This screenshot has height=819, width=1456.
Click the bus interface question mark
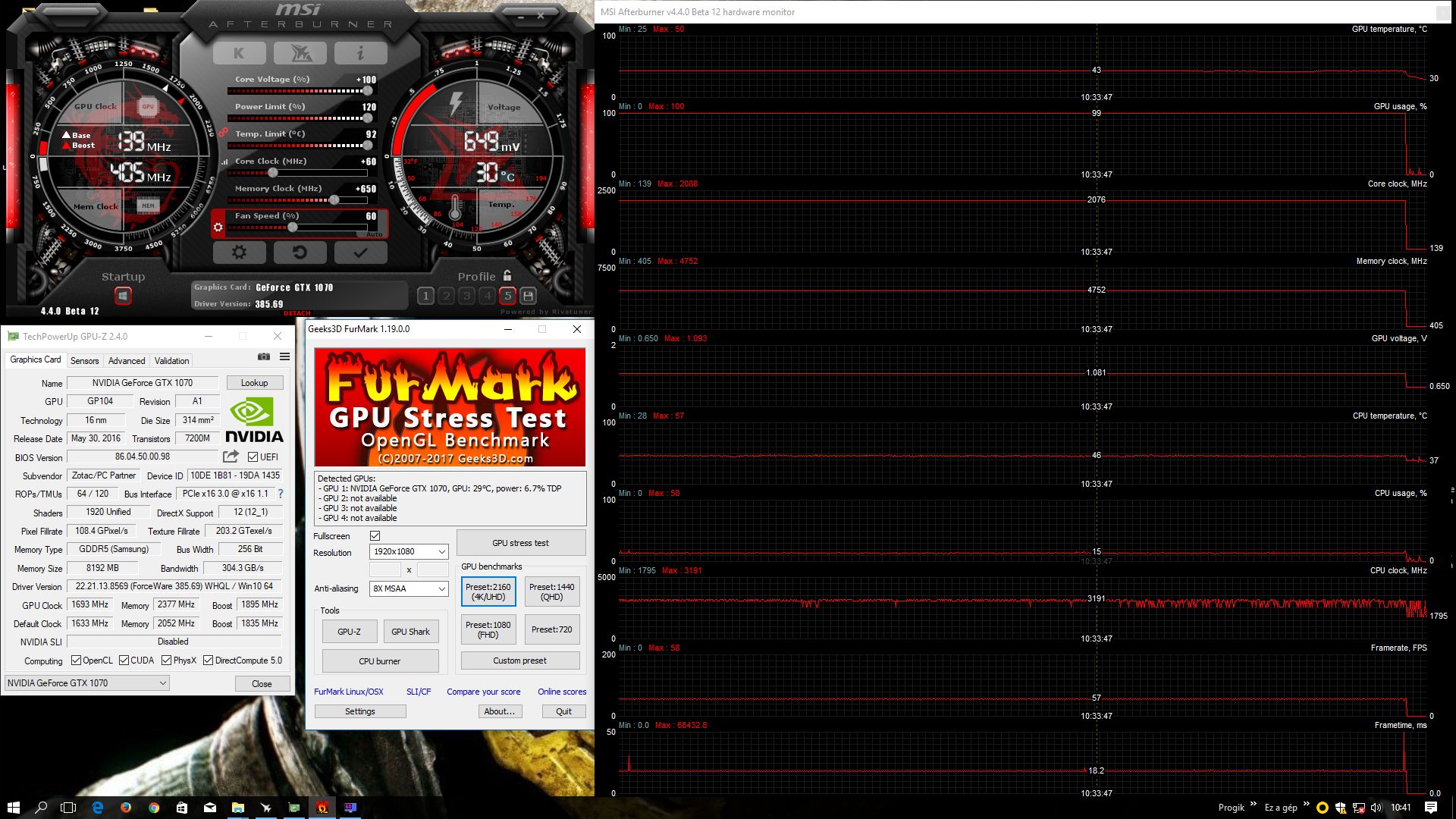point(281,494)
